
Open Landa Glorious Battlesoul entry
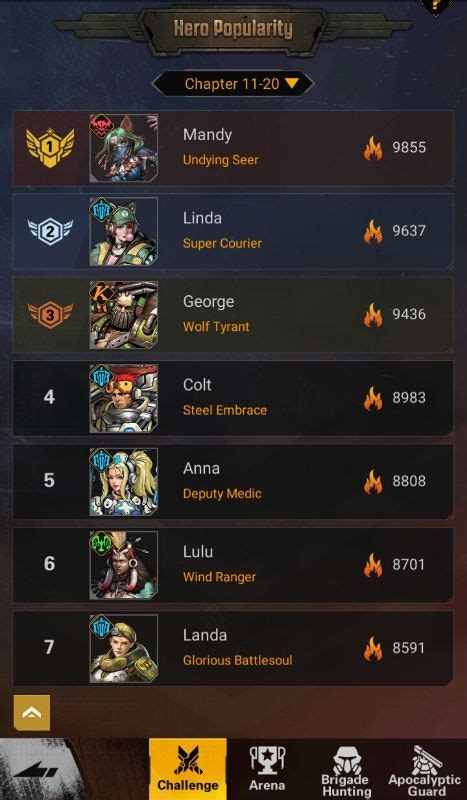233,648
